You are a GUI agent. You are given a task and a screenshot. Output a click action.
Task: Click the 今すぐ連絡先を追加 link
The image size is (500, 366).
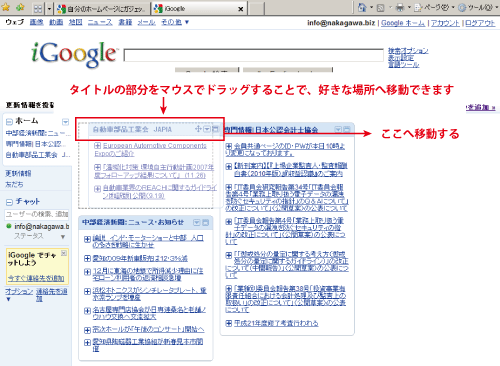(x=36, y=278)
